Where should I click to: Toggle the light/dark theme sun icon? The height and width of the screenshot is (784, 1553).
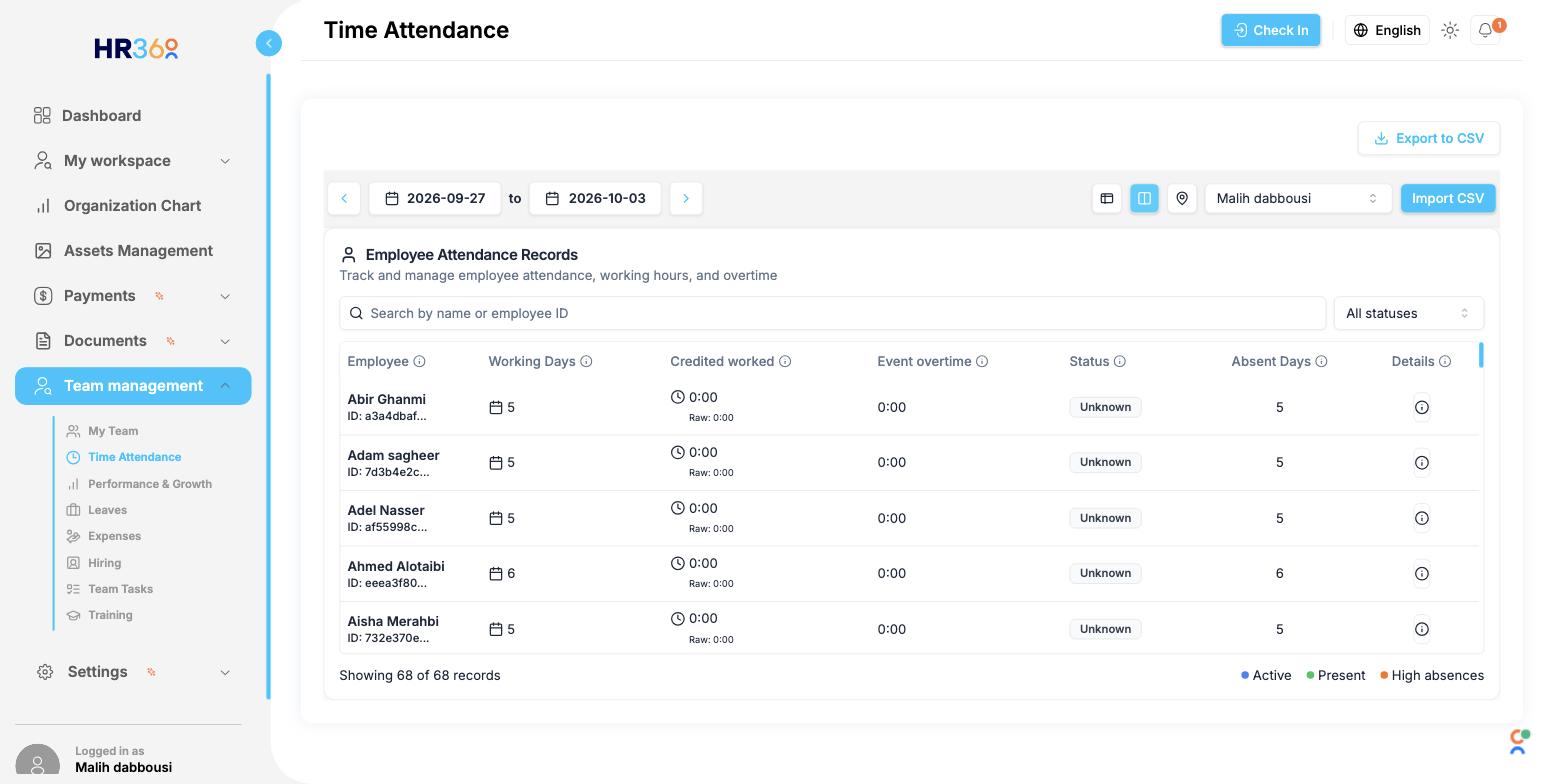click(x=1450, y=30)
